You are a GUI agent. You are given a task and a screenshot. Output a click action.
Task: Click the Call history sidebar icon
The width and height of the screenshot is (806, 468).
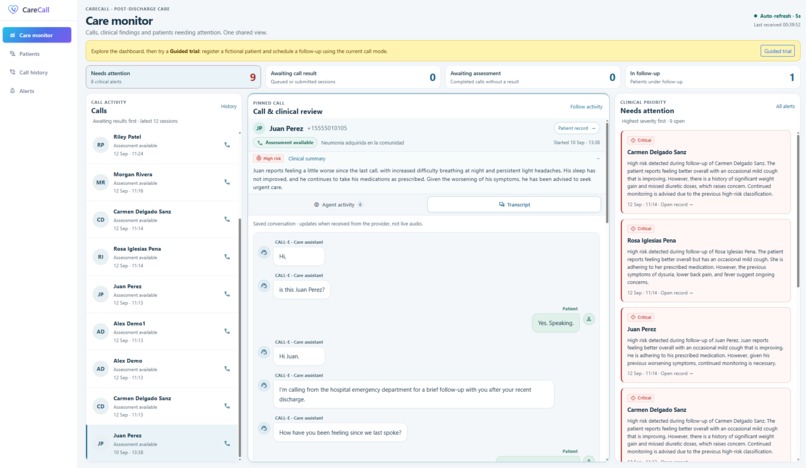[x=12, y=72]
